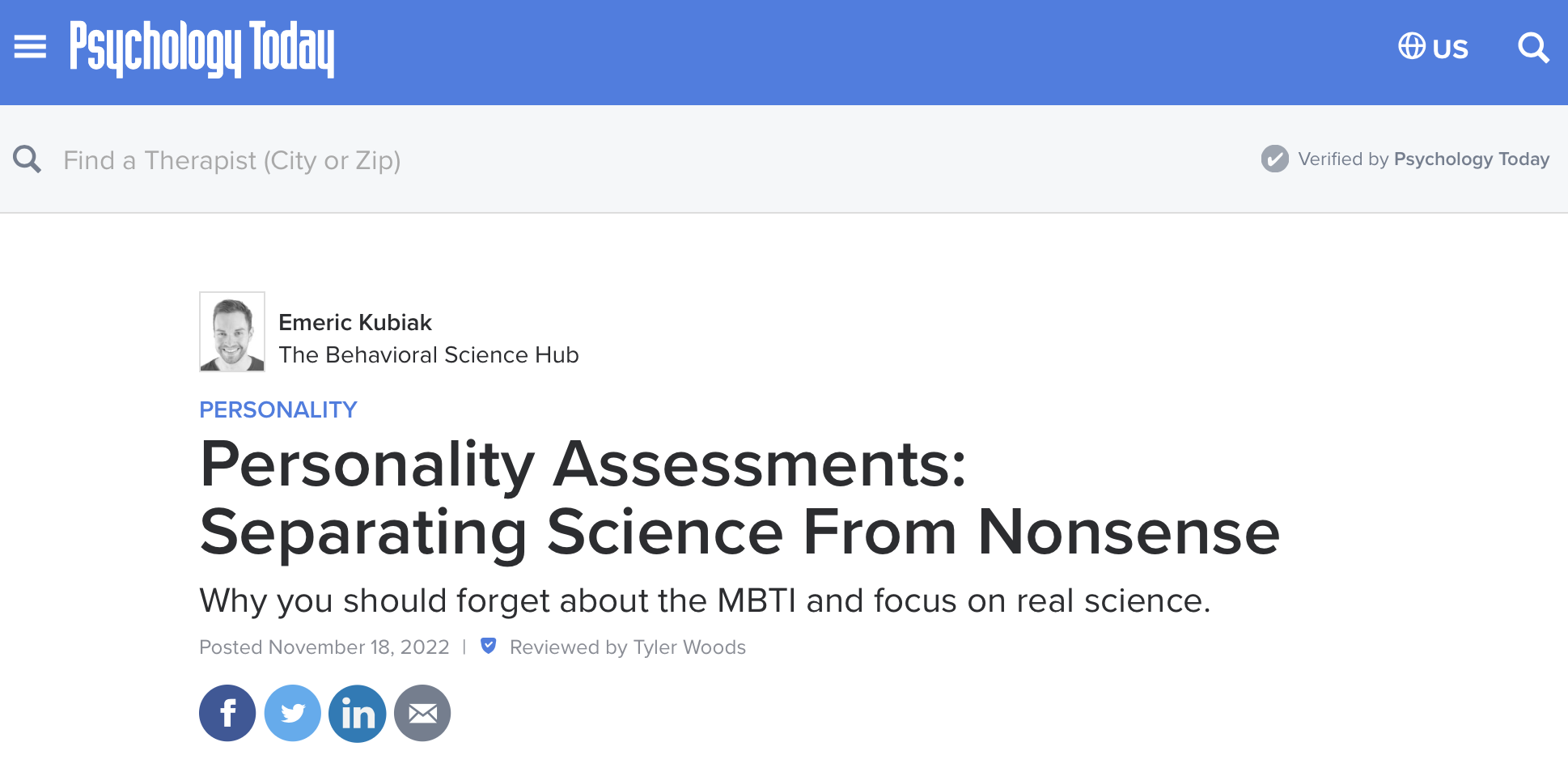This screenshot has width=1568, height=772.
Task: Open site search in header
Action: [x=1532, y=48]
